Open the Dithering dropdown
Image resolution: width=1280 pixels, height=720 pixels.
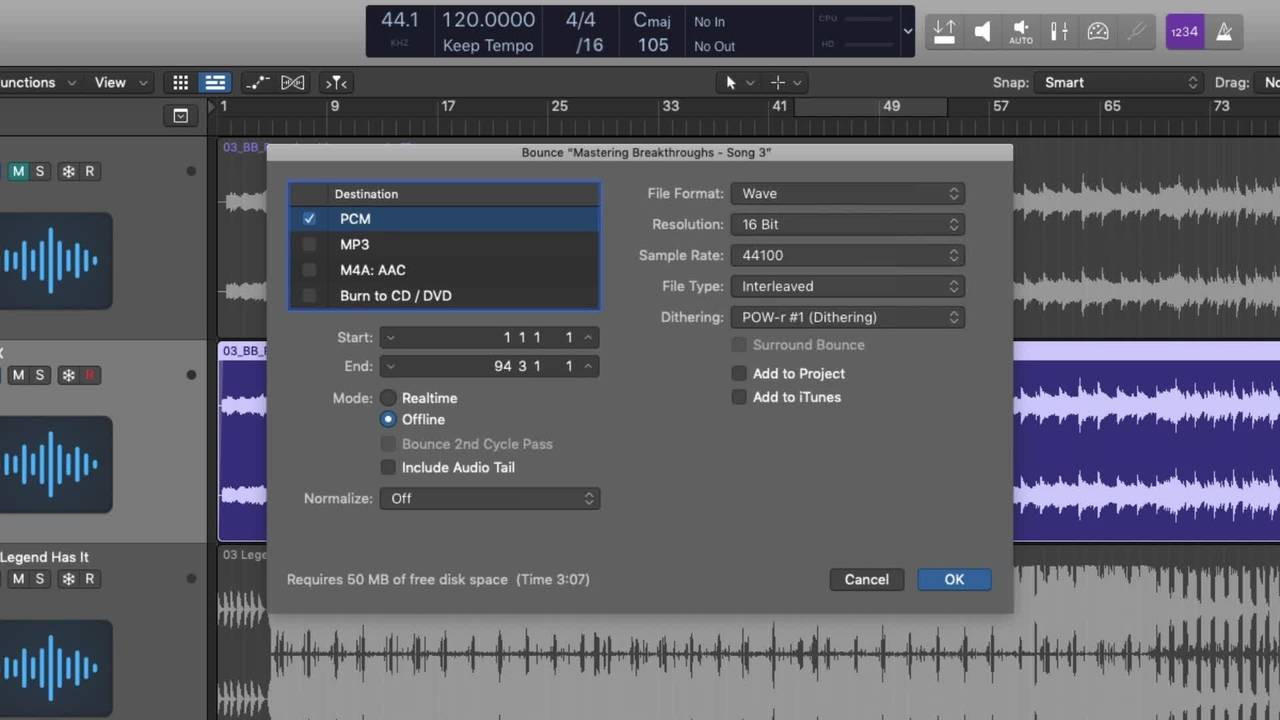(847, 317)
